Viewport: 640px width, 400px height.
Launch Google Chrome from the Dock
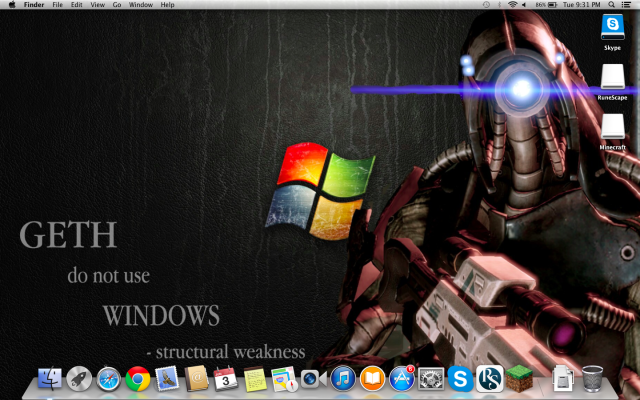coord(138,379)
